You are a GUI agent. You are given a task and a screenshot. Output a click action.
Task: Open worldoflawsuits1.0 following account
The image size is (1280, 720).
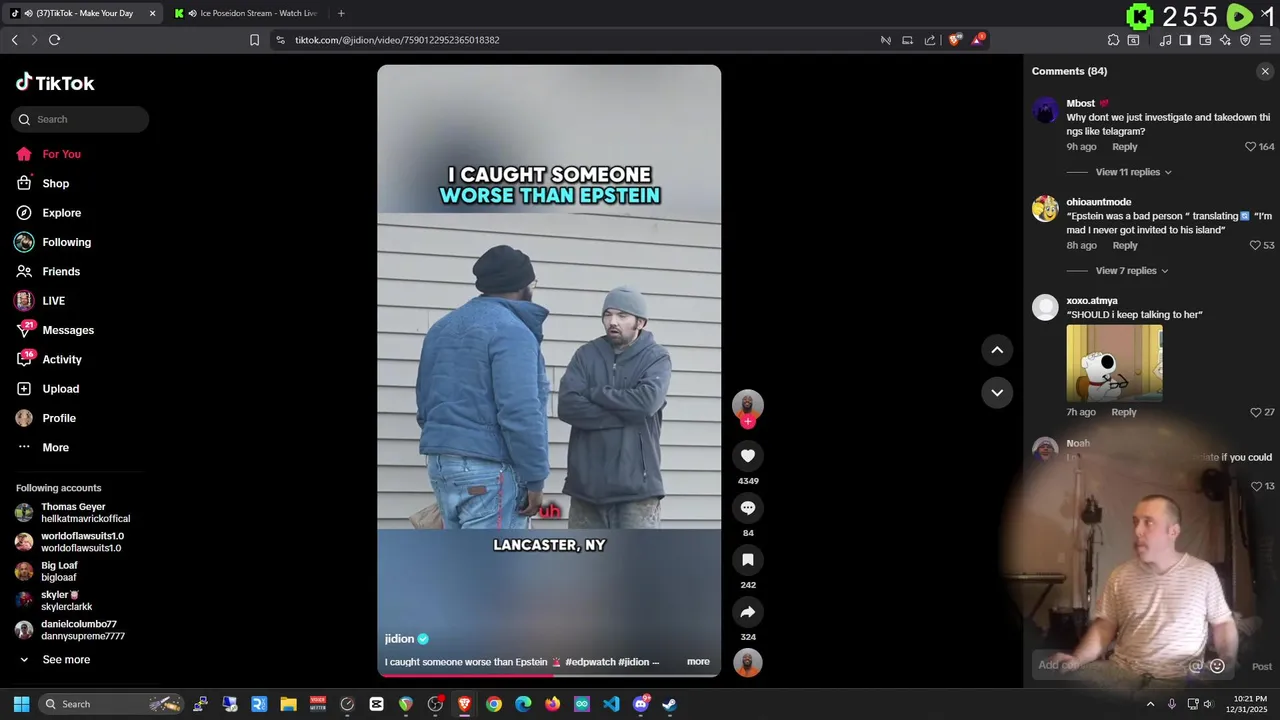[69, 542]
